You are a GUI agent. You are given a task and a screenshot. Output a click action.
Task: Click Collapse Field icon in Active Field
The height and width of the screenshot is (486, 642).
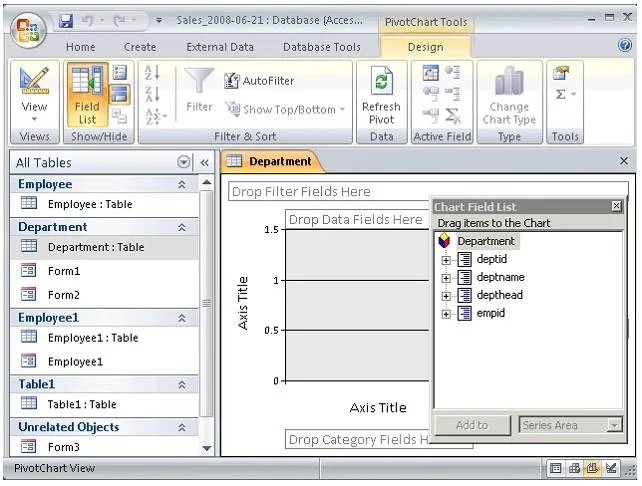tap(452, 94)
